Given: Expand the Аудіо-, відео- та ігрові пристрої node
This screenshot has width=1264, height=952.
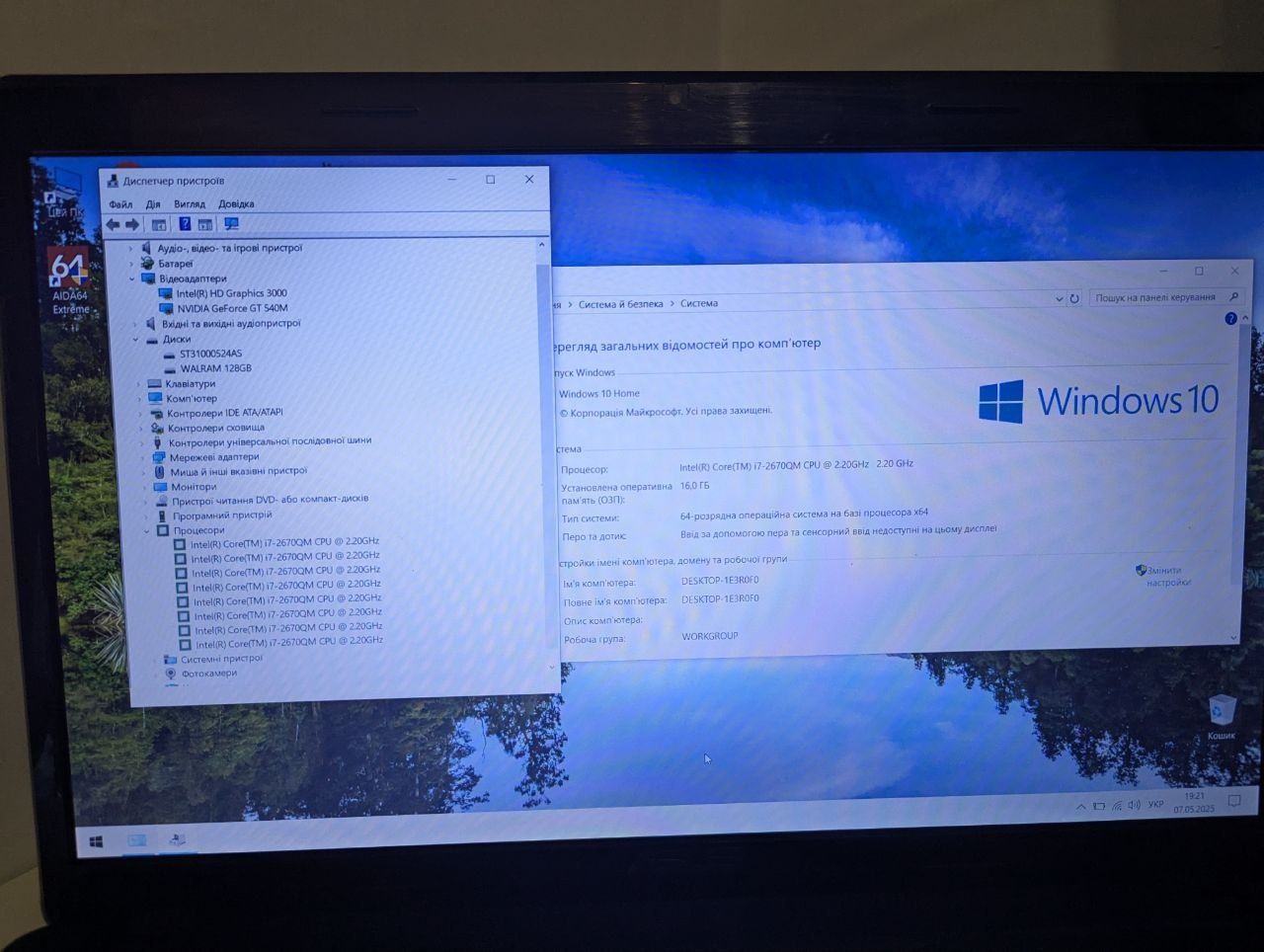Looking at the screenshot, I should click(x=130, y=249).
